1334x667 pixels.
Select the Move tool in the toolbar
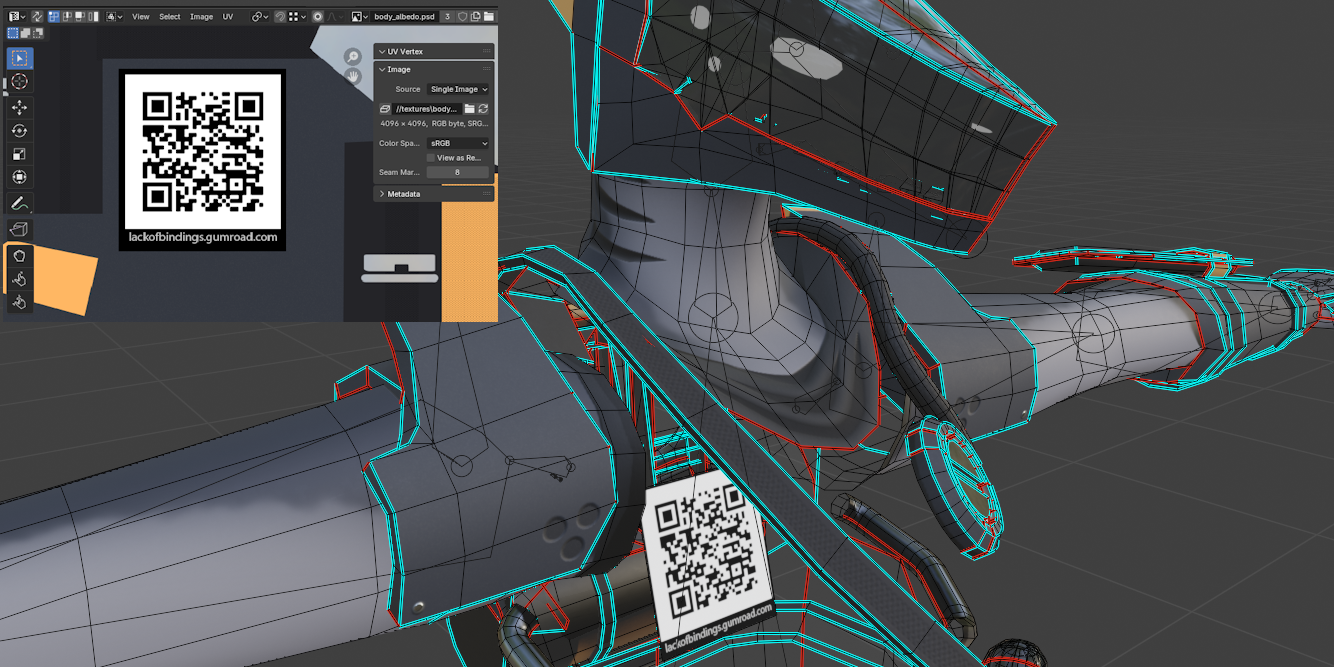pyautogui.click(x=20, y=107)
